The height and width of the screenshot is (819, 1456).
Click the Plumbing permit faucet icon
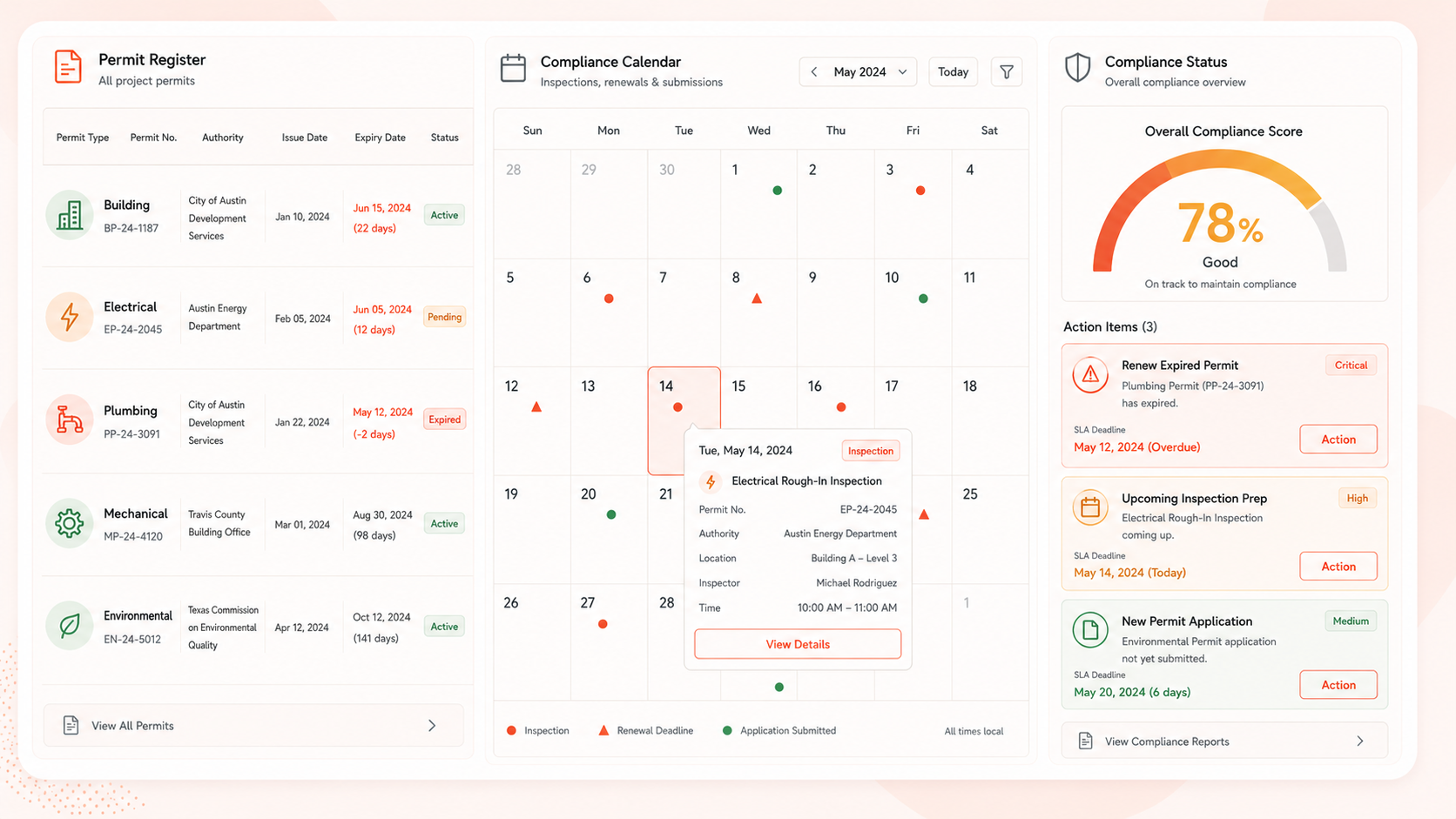[x=70, y=420]
